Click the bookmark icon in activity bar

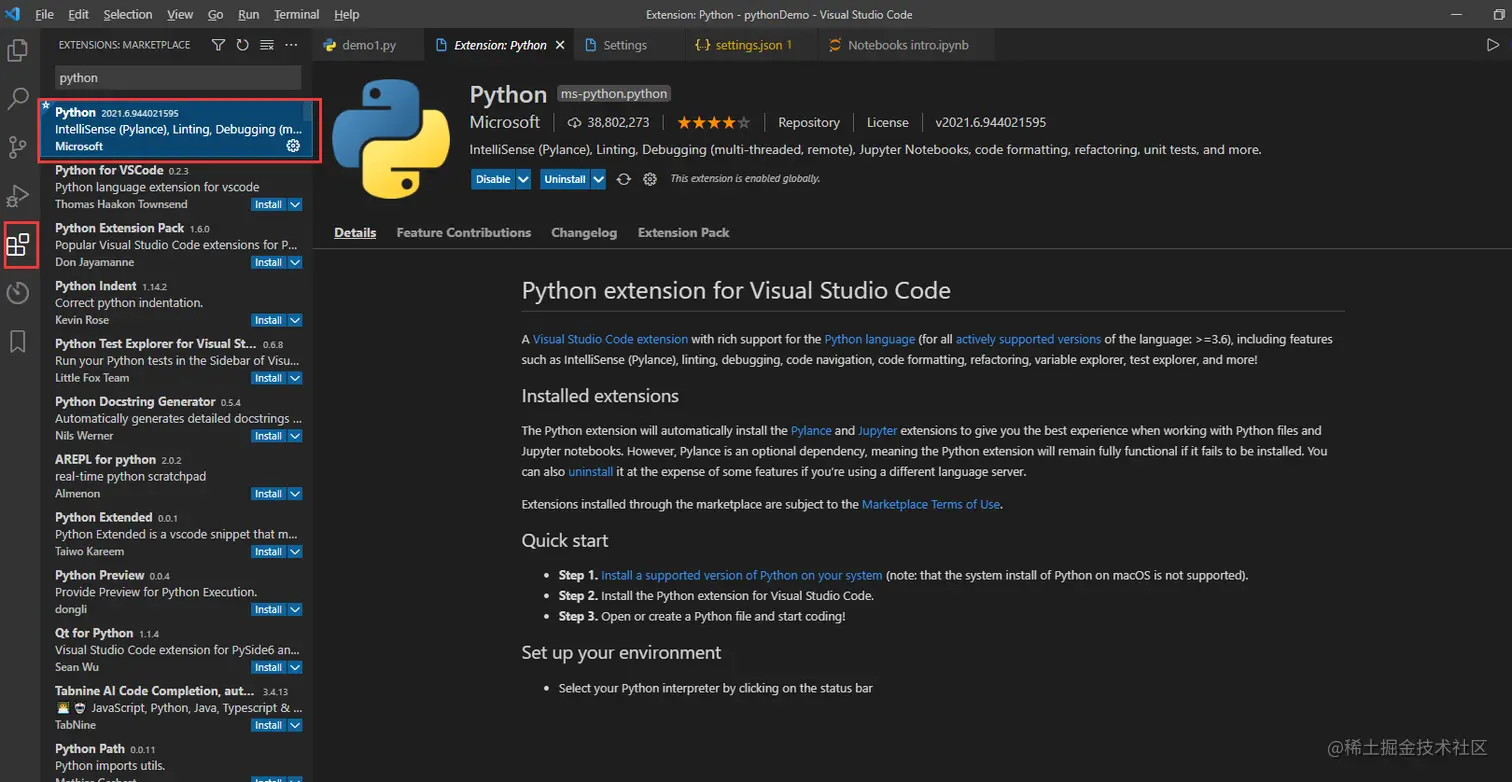(18, 342)
